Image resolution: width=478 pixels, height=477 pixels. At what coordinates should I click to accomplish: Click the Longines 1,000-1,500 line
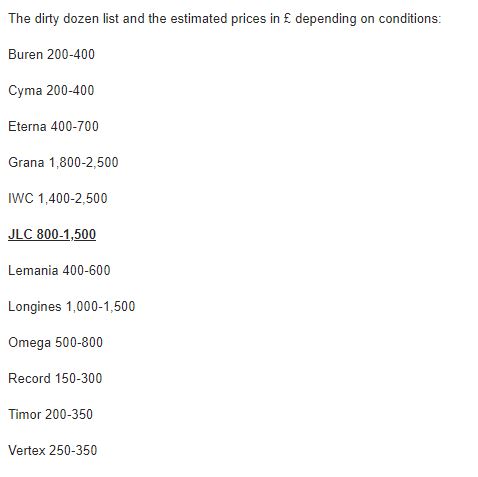click(x=71, y=306)
